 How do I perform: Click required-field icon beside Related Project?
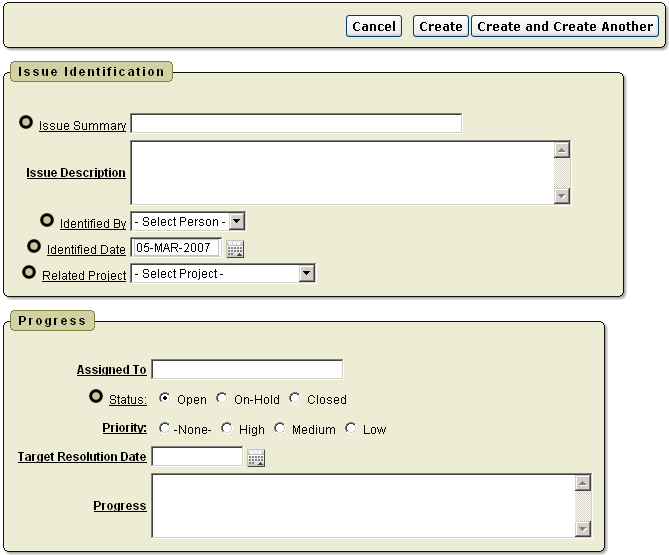coord(29,271)
